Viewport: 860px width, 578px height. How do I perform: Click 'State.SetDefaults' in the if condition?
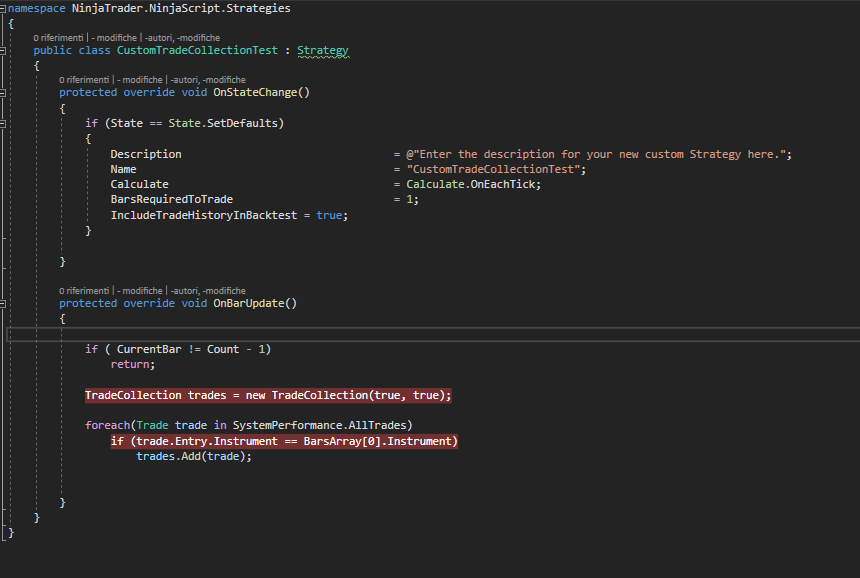click(x=223, y=123)
